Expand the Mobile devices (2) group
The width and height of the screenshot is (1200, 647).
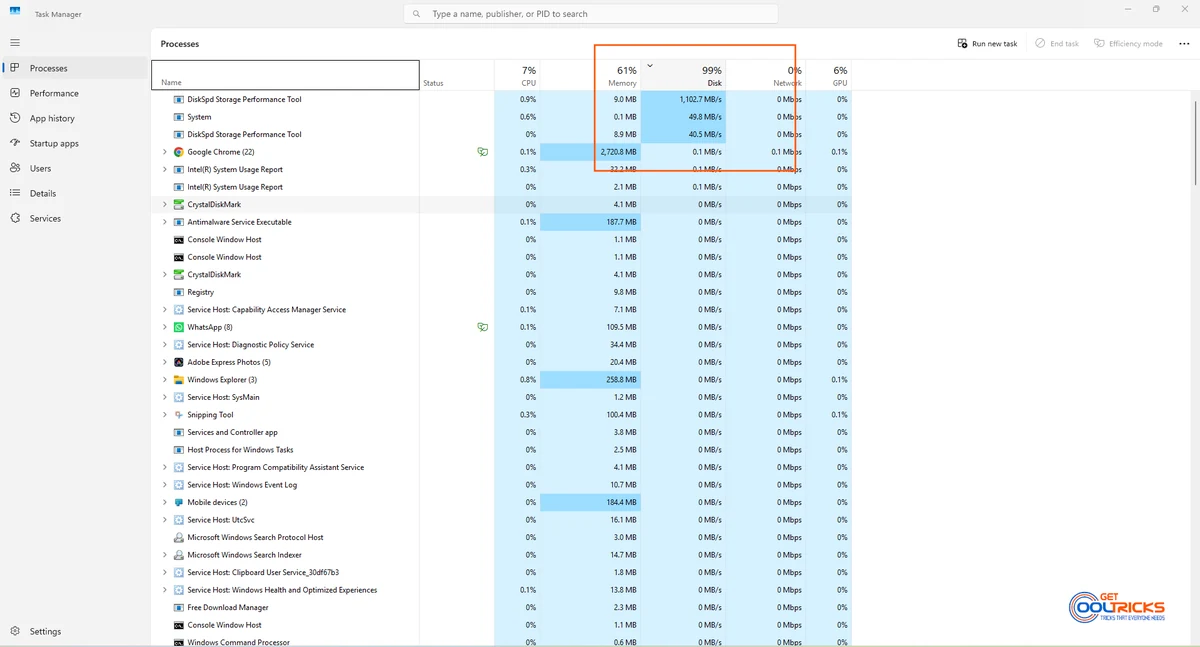(165, 502)
